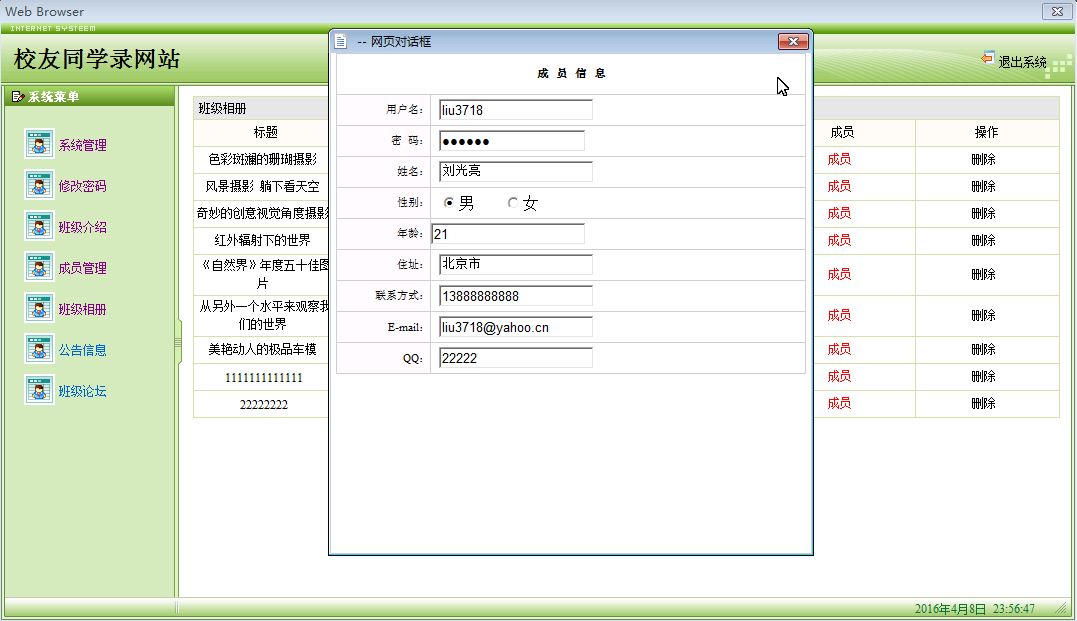1077x621 pixels.
Task: Close the 网页对话框 dialog
Action: click(793, 41)
